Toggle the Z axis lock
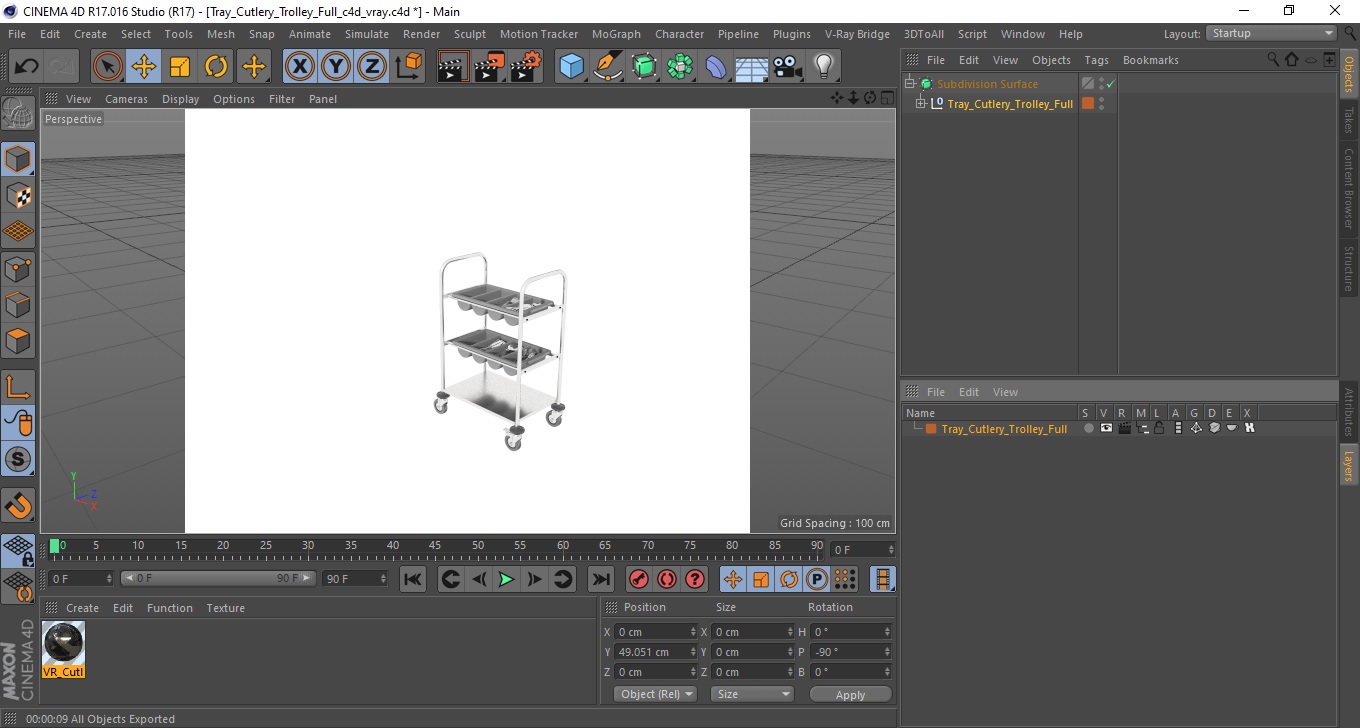 coord(372,67)
